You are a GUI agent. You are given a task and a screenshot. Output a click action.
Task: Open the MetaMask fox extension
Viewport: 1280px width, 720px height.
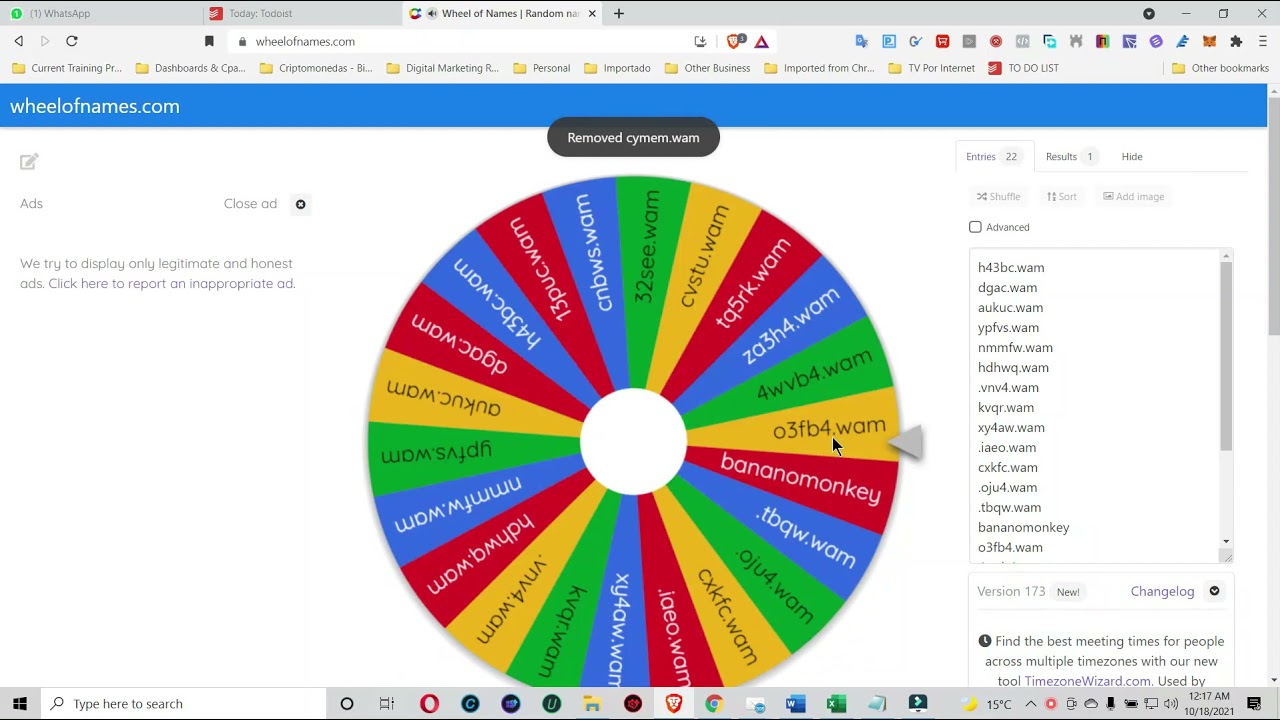pos(1209,42)
